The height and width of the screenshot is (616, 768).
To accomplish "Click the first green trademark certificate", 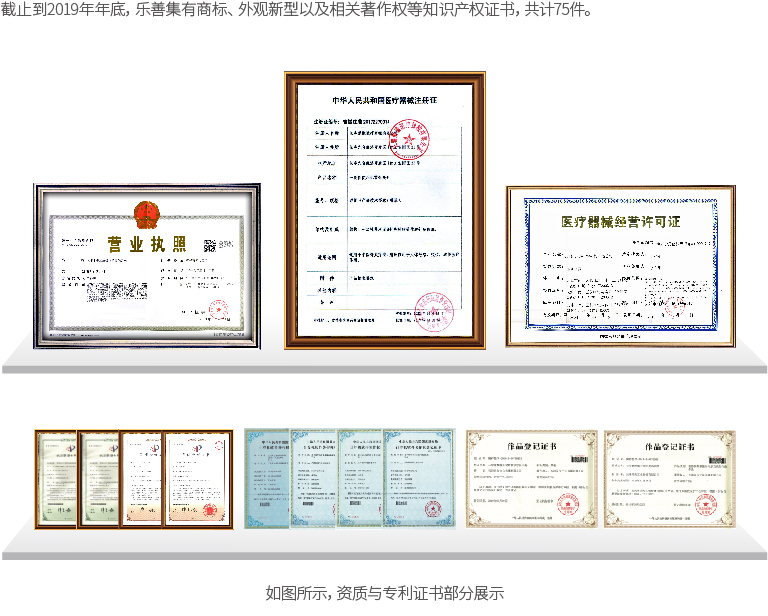I will coord(56,479).
